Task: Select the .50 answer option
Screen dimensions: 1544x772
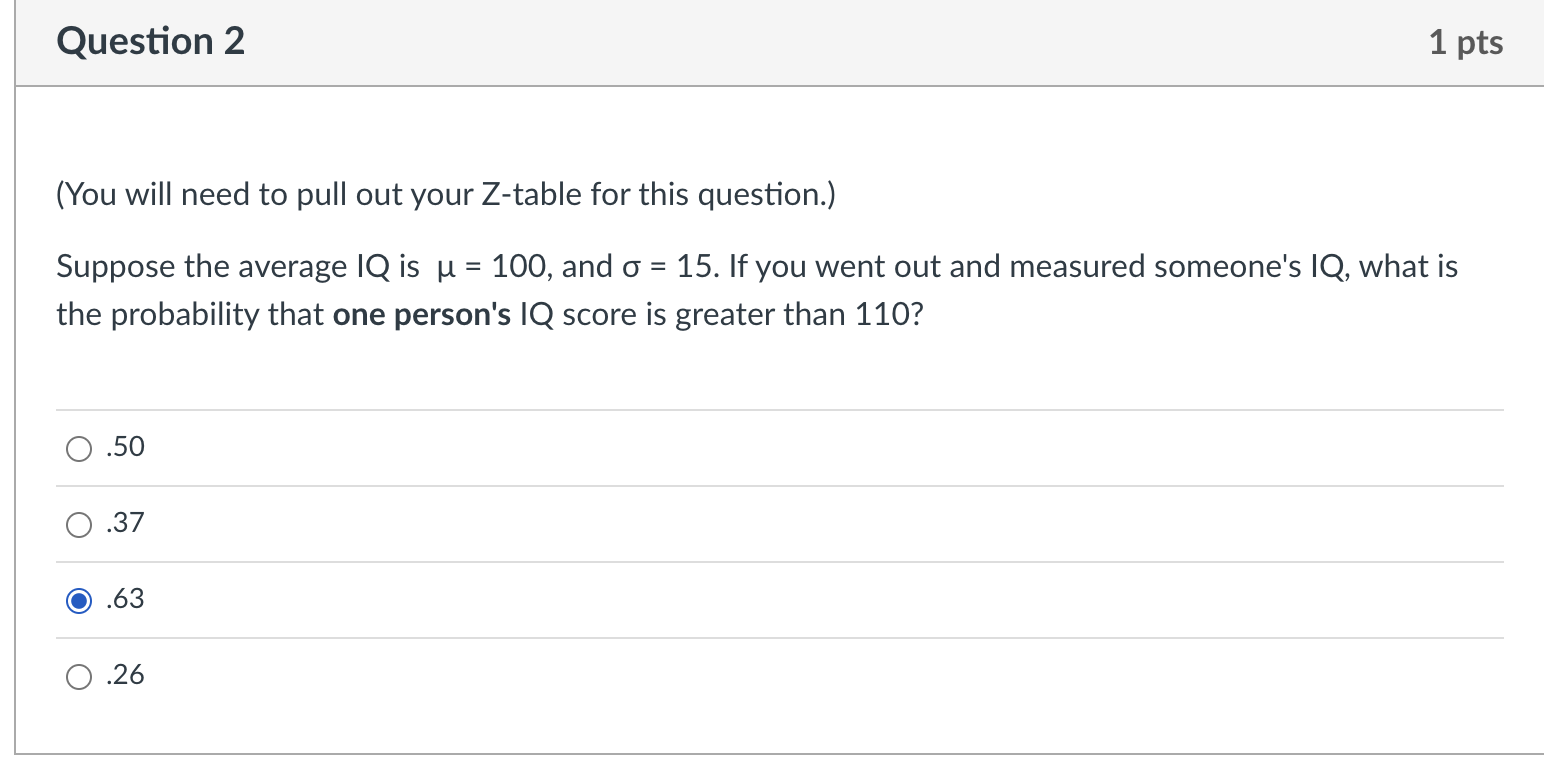Action: 78,448
